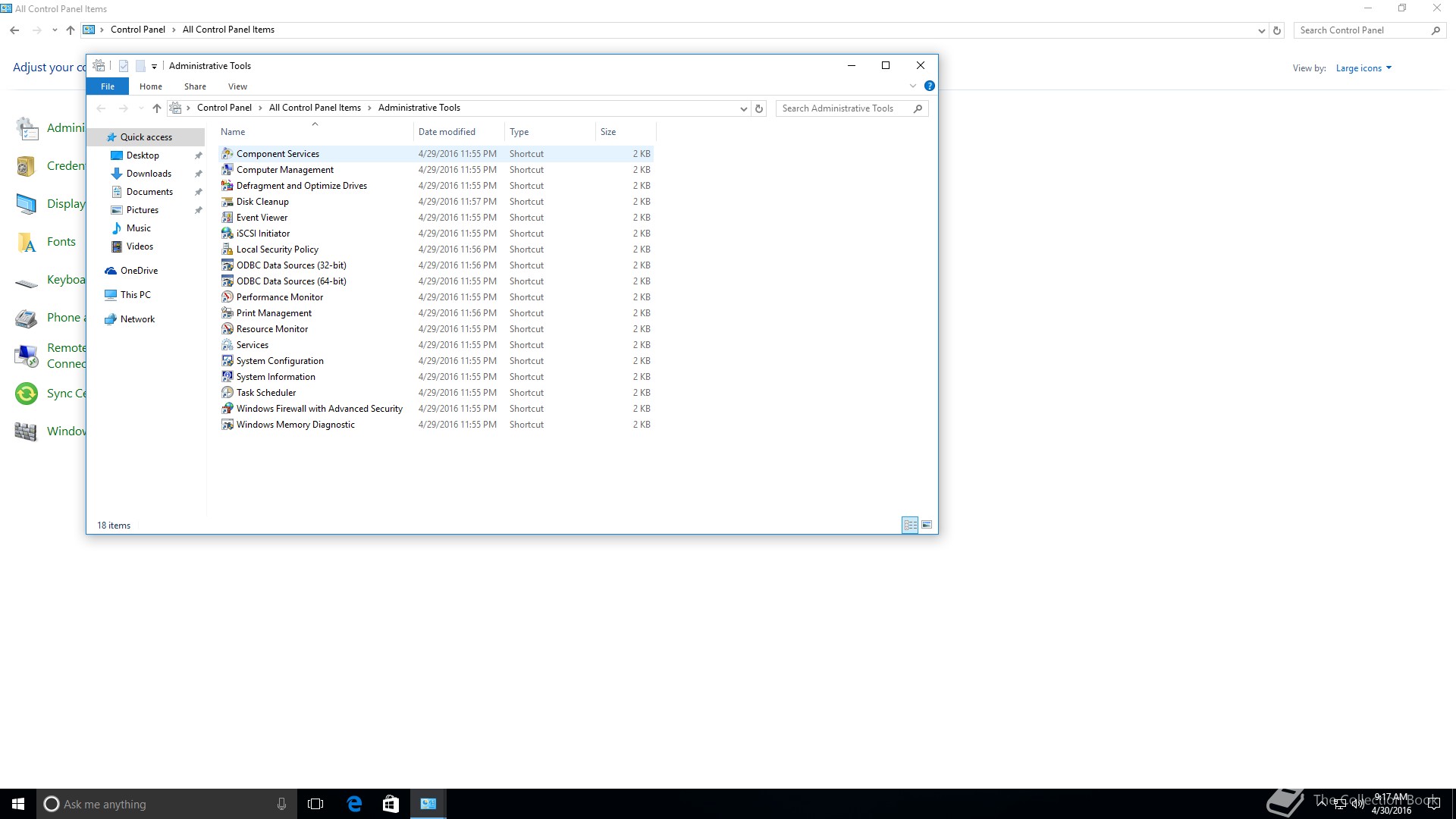Viewport: 1456px width, 819px height.
Task: Open OneDrive in navigation pane
Action: pyautogui.click(x=139, y=271)
